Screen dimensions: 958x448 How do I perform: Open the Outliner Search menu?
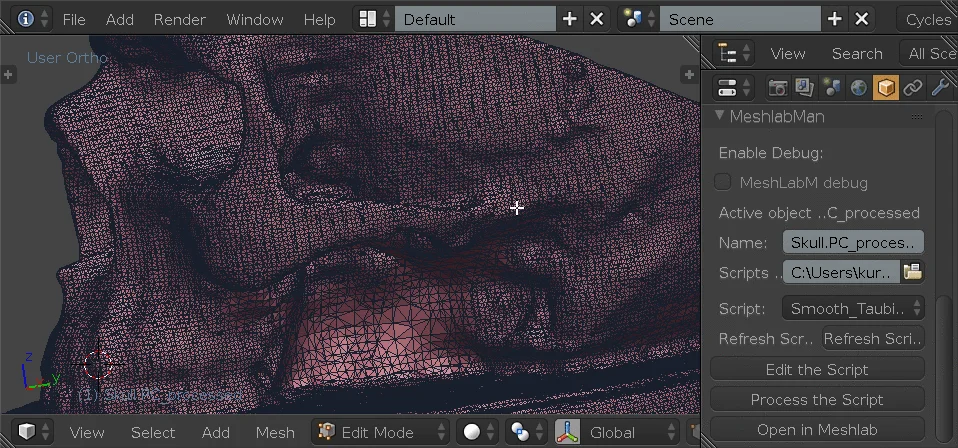[857, 54]
